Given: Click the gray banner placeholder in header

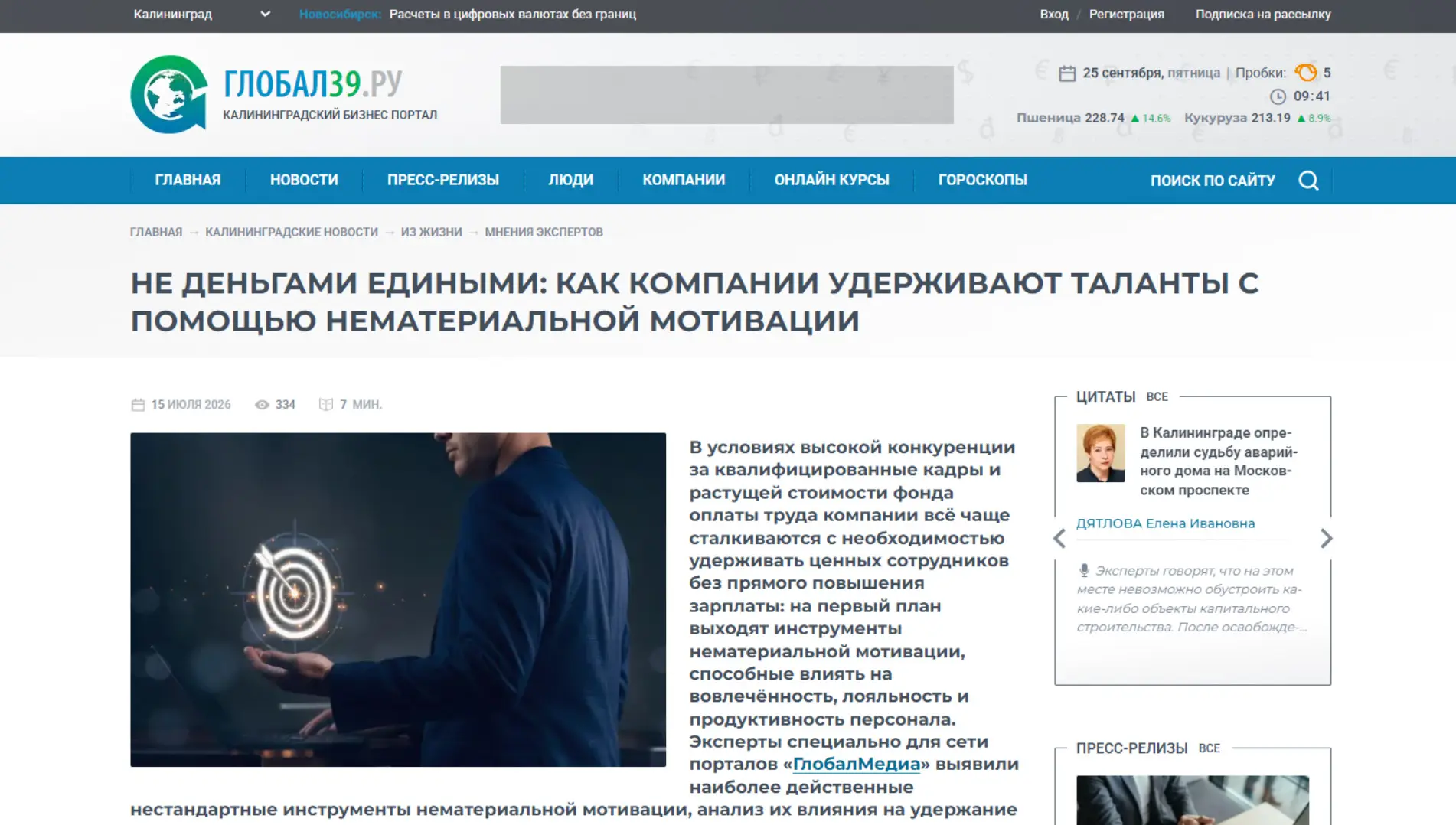Looking at the screenshot, I should pos(726,95).
